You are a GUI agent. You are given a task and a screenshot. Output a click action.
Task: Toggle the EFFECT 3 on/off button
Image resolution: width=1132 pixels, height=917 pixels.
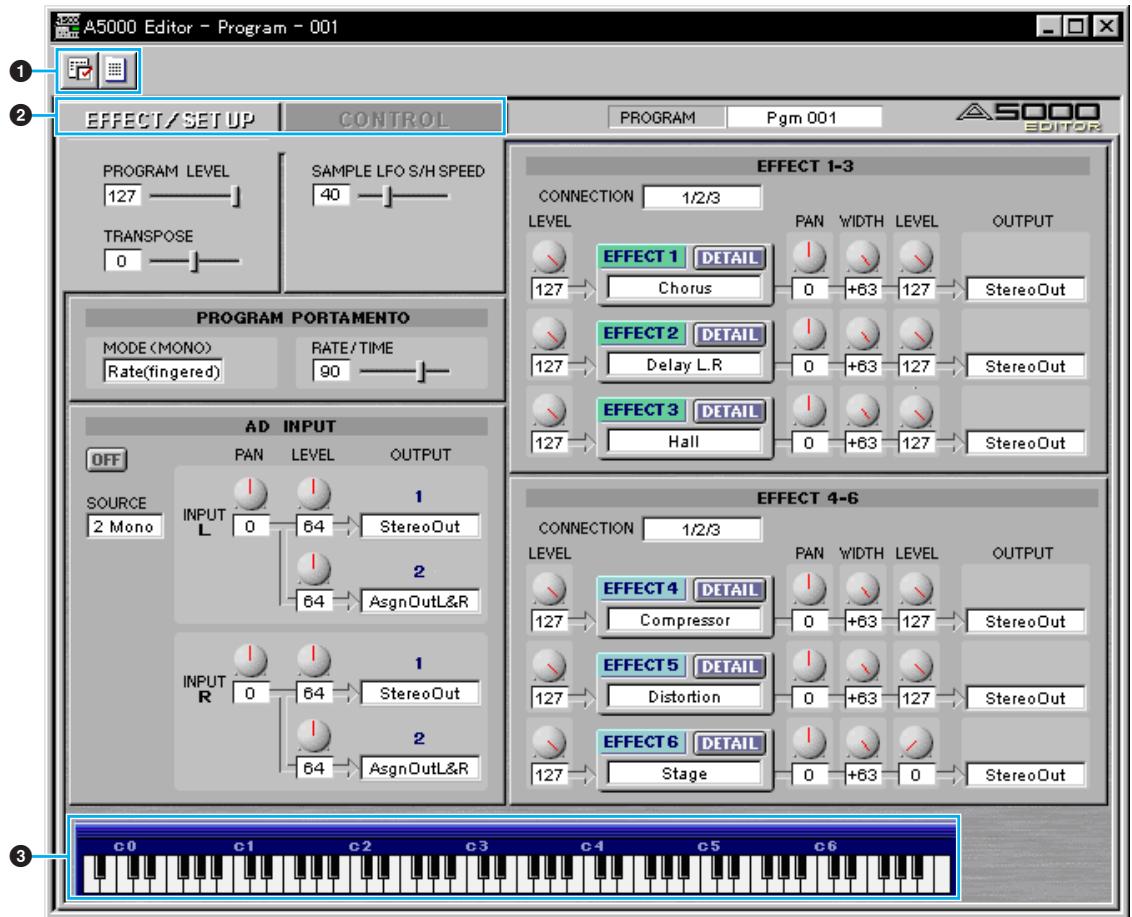[x=641, y=410]
